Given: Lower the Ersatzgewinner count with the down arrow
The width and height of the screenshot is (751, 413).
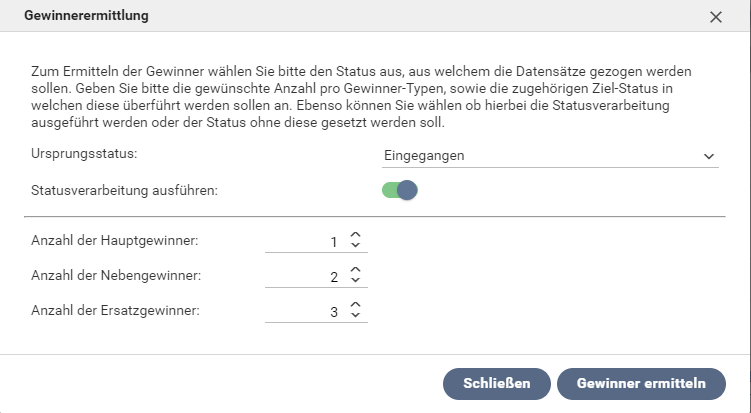Looking at the screenshot, I should 355,317.
